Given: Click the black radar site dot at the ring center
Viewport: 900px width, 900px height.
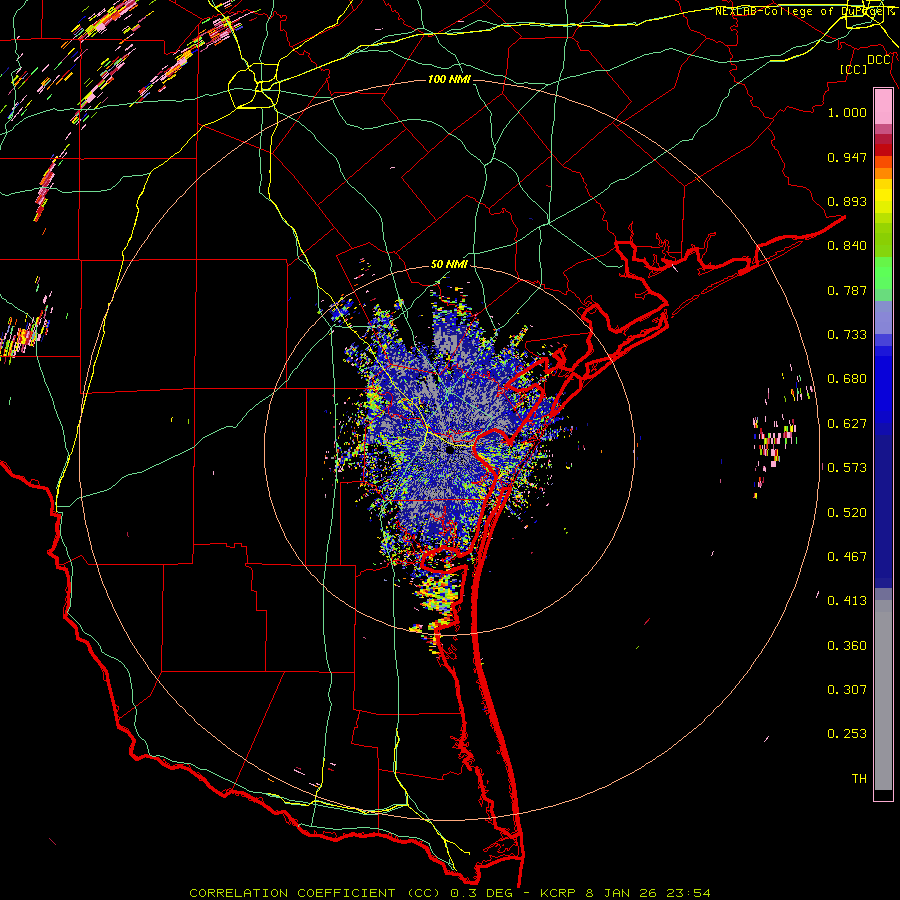Looking at the screenshot, I should coord(451,450).
